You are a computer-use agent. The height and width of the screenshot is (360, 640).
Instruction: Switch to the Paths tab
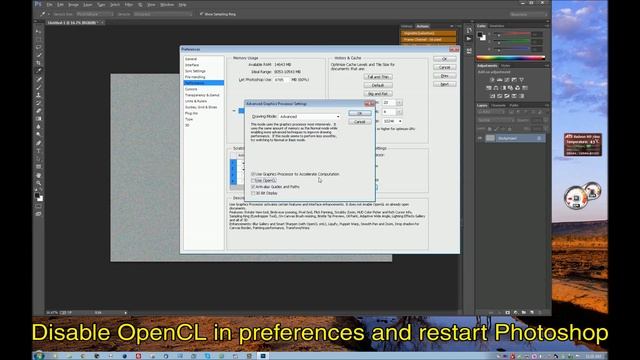point(514,105)
